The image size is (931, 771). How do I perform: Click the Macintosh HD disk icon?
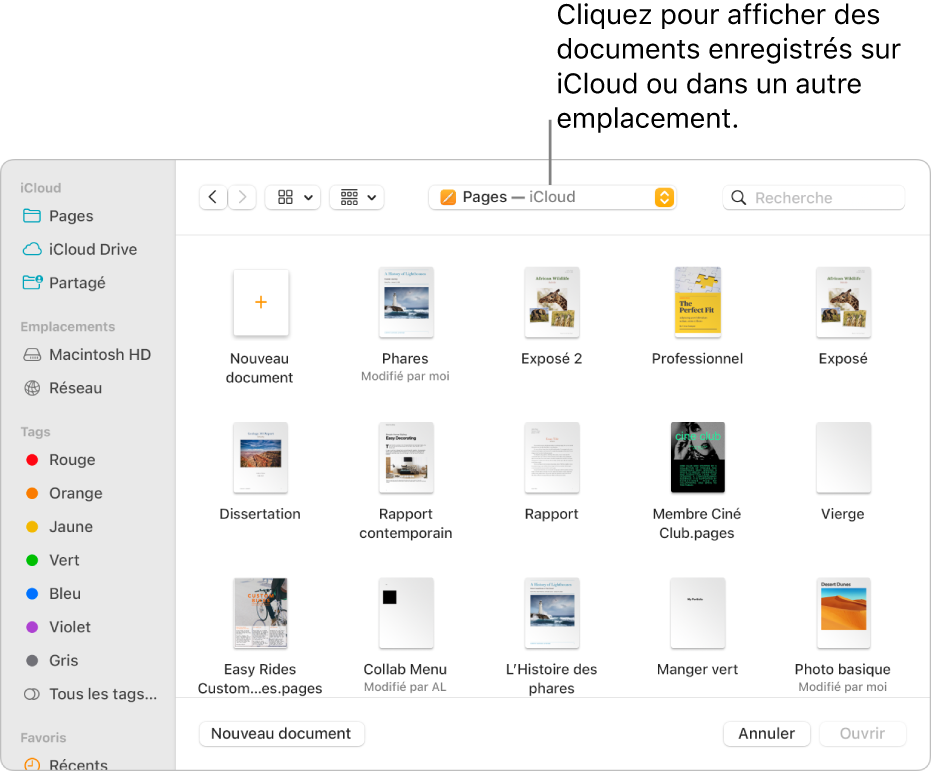(x=32, y=355)
